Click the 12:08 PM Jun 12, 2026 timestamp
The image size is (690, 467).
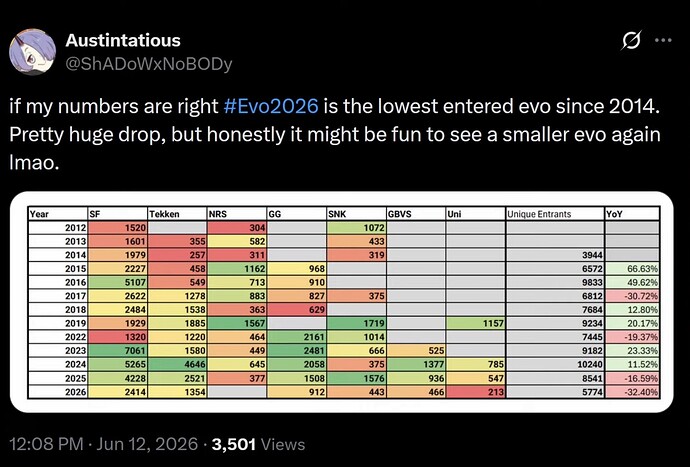[103, 444]
